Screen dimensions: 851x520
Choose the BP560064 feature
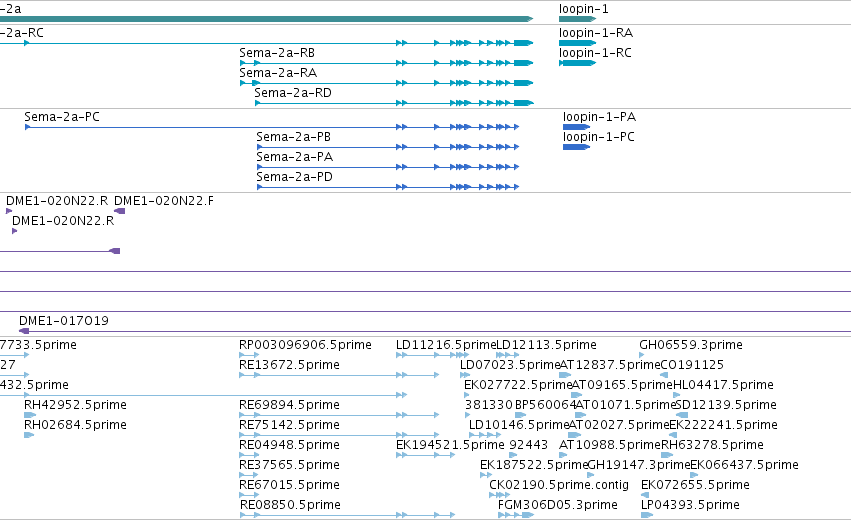(520, 415)
